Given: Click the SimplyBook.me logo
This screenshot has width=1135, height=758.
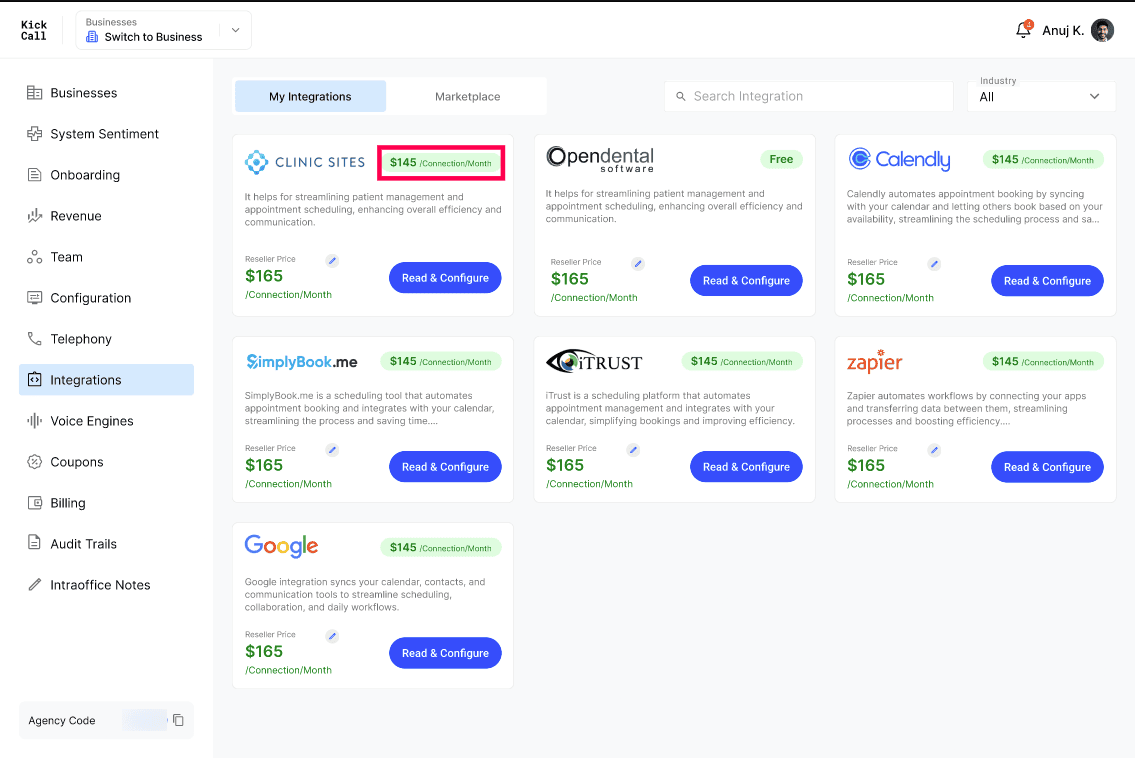Looking at the screenshot, I should [302, 362].
